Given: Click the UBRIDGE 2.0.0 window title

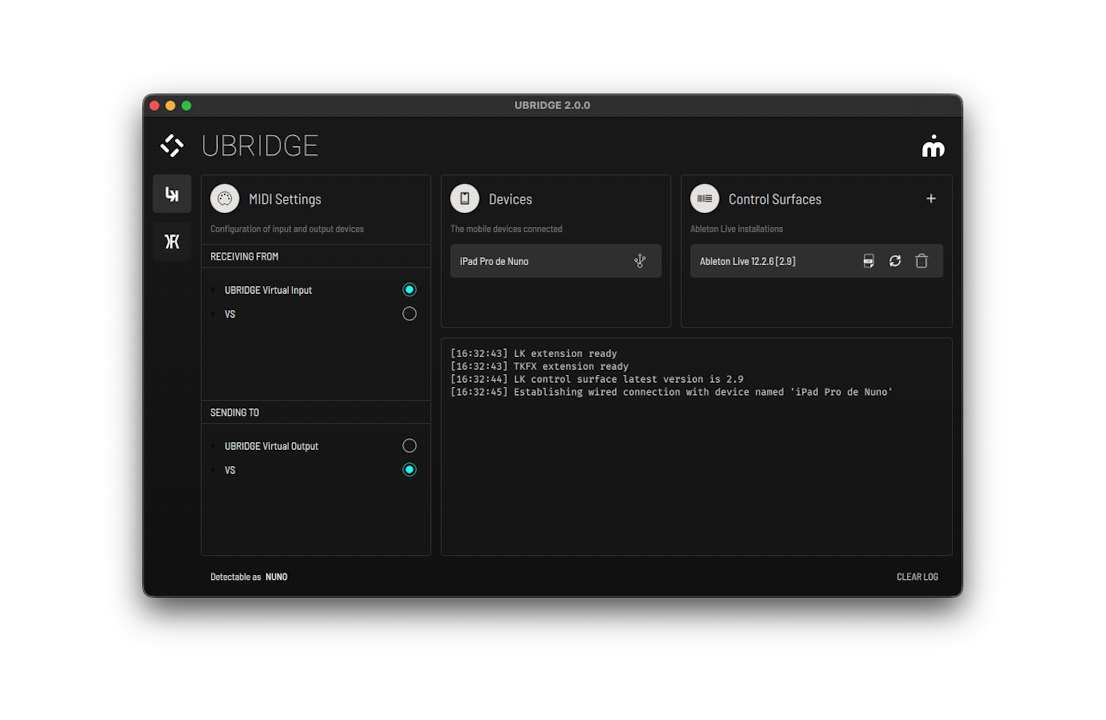Looking at the screenshot, I should click(552, 105).
